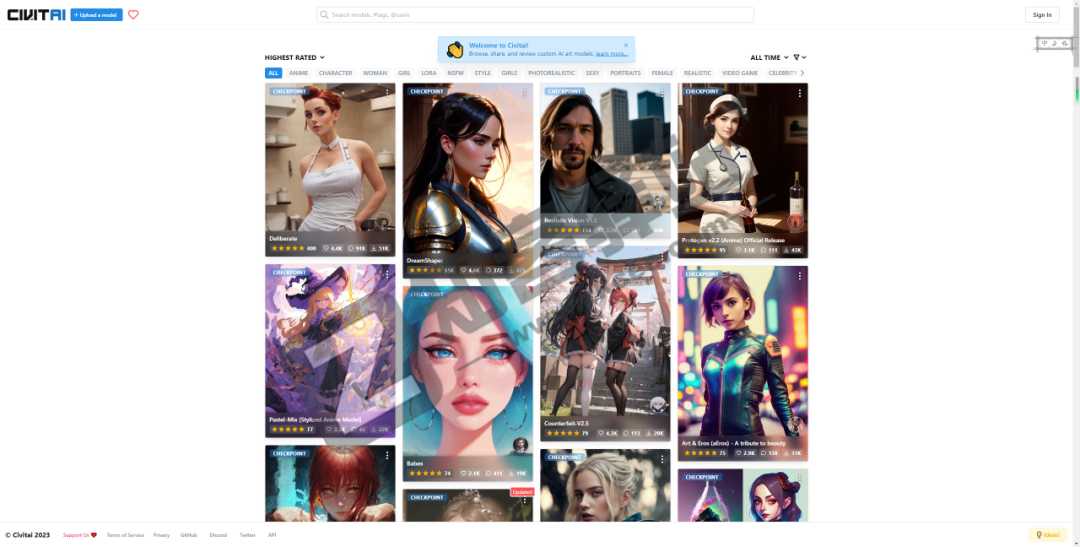The image size is (1080, 547).
Task: Toggle the PHOTOREALISTIC category filter chip
Action: click(551, 73)
